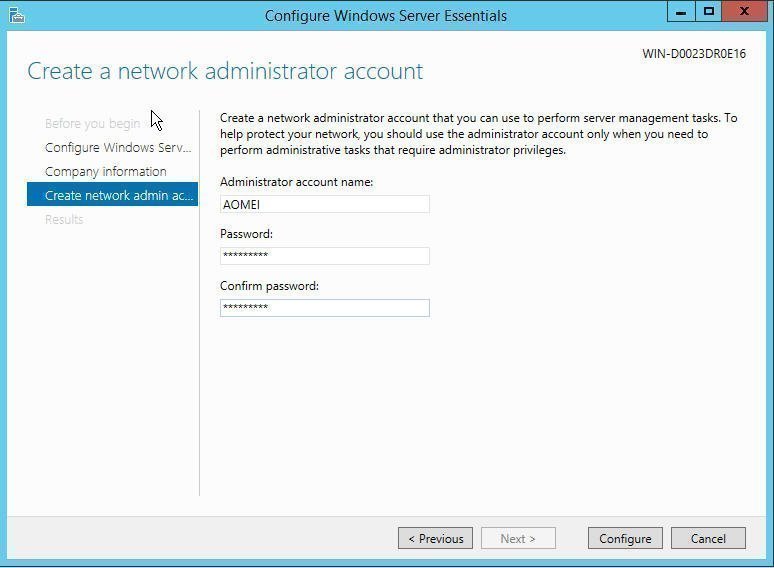Select the 'Create network admin ac...' step
The image size is (774, 568).
(112, 196)
